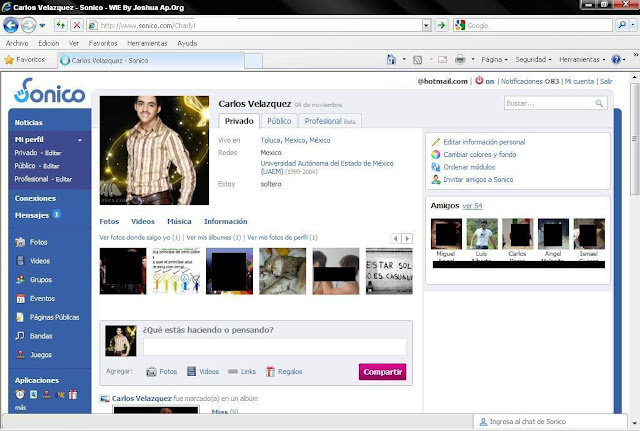Open the search provider dropdown arrow
Image resolution: width=640 pixels, height=431 pixels.
[633, 25]
